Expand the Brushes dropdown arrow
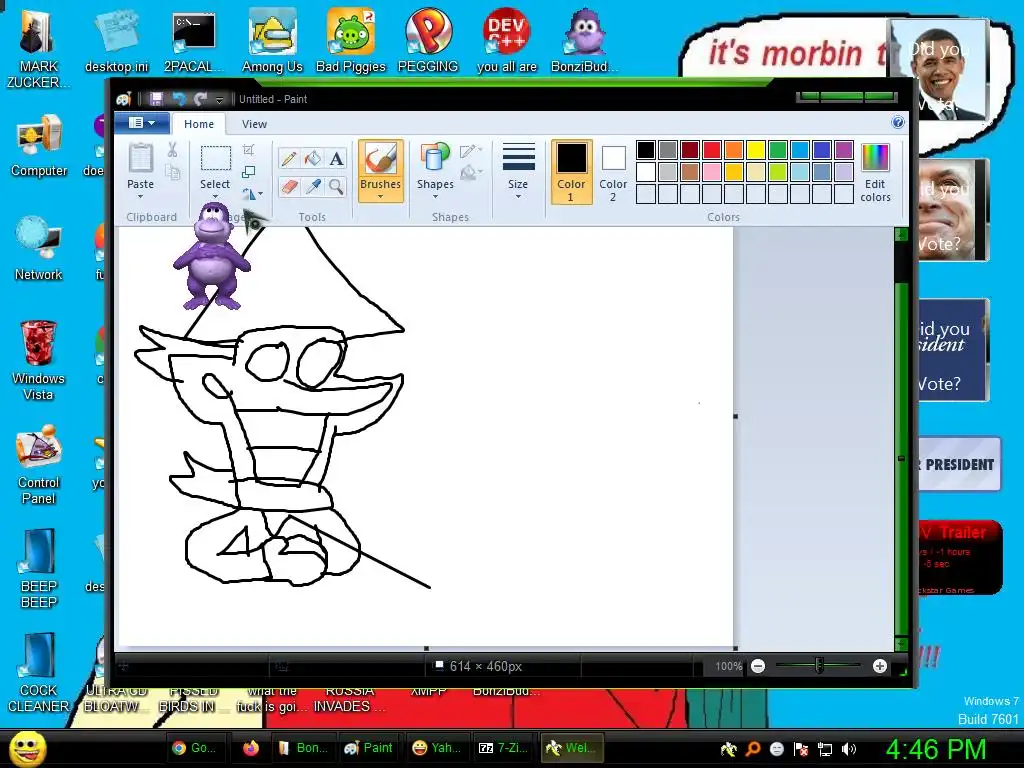Image resolution: width=1024 pixels, height=768 pixels. [x=380, y=196]
